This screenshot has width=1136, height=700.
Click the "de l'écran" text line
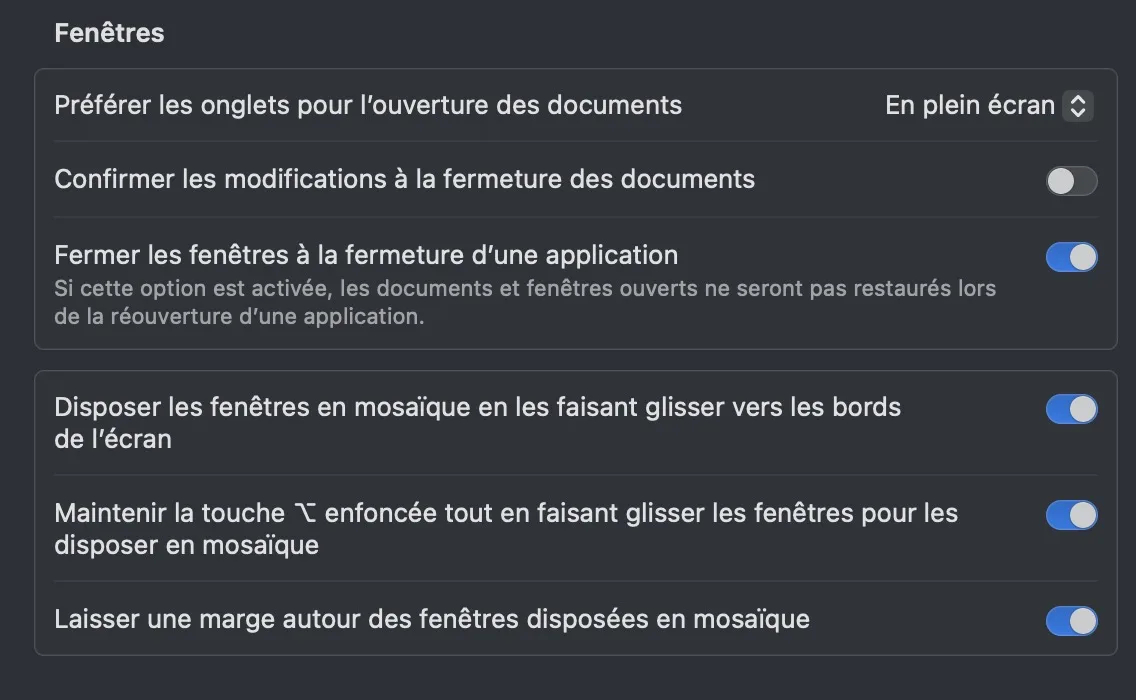coord(113,439)
